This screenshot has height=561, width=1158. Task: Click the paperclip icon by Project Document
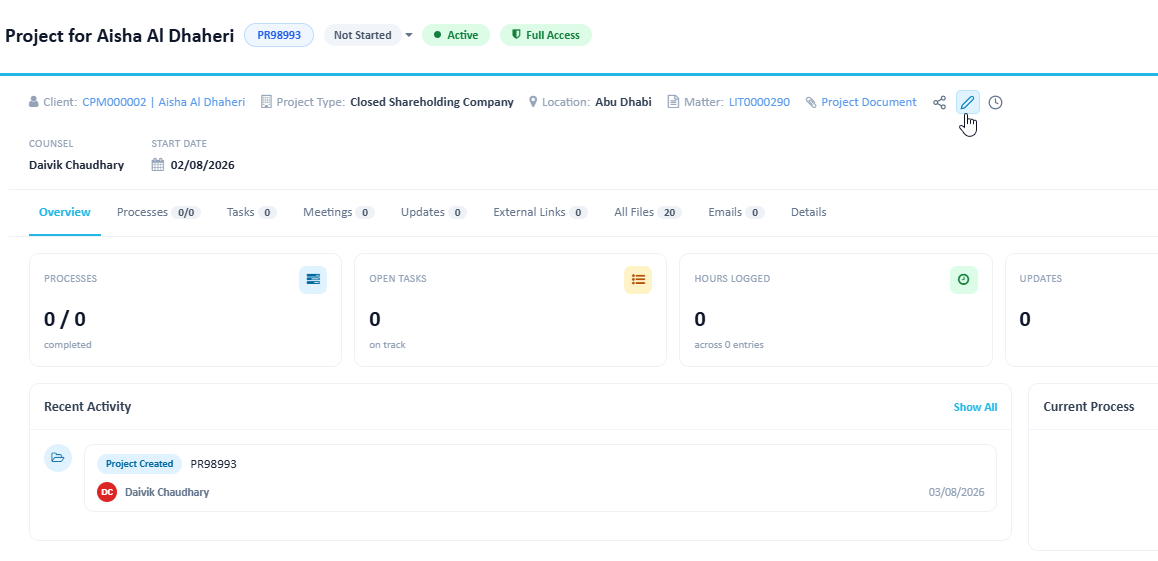[811, 103]
